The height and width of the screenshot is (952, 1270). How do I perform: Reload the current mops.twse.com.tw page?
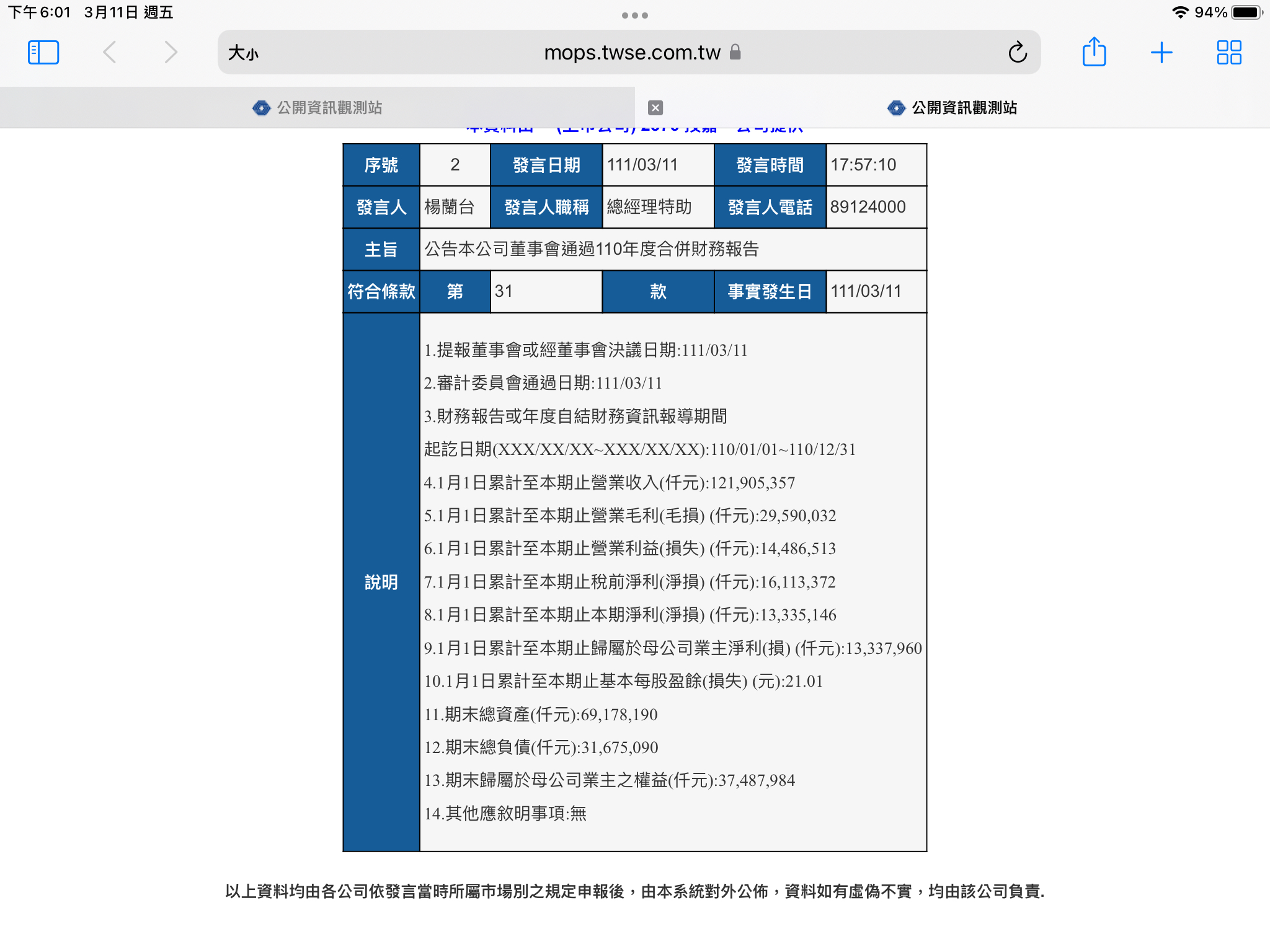[x=1017, y=53]
